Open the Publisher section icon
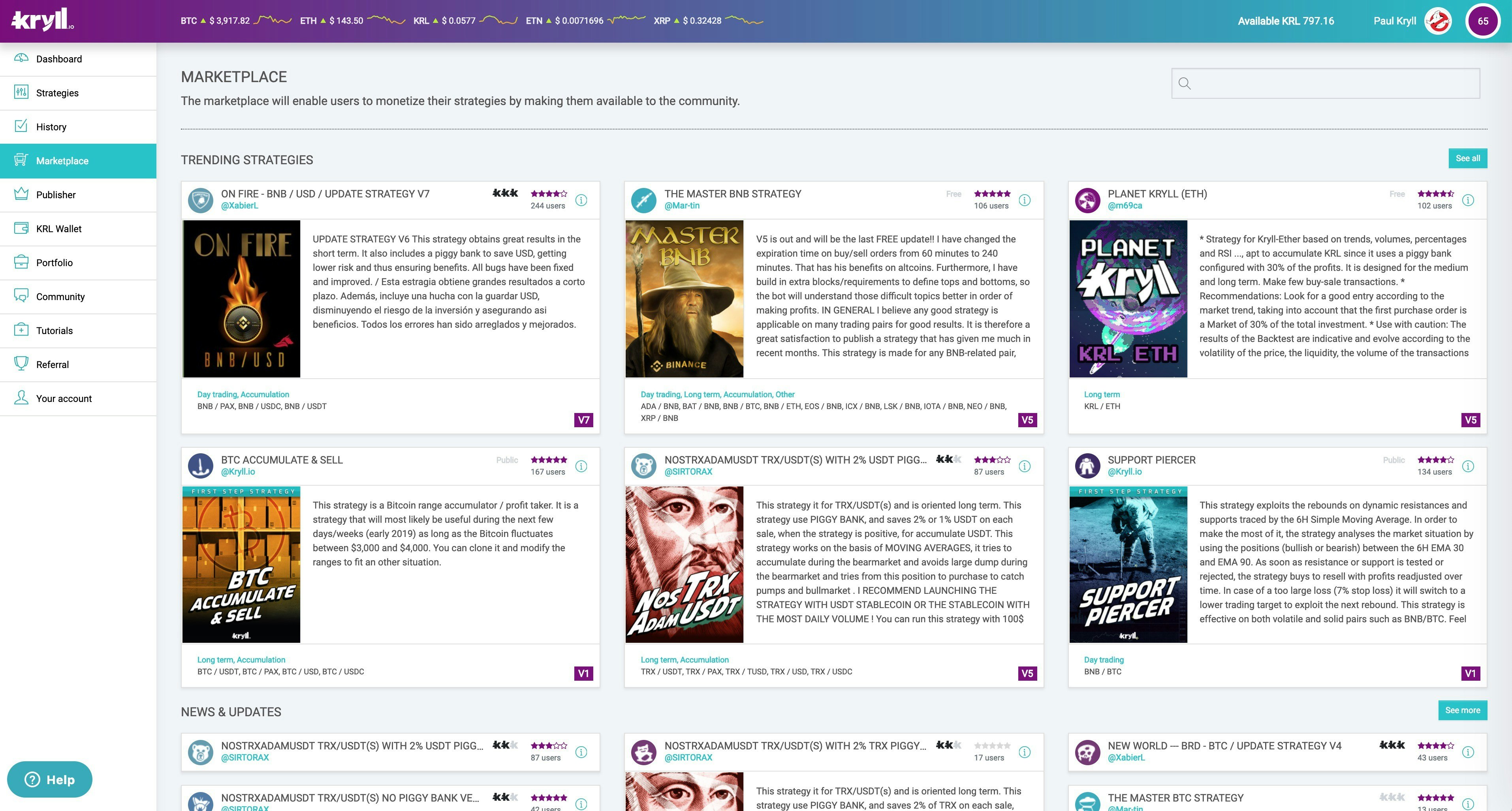 click(x=22, y=194)
